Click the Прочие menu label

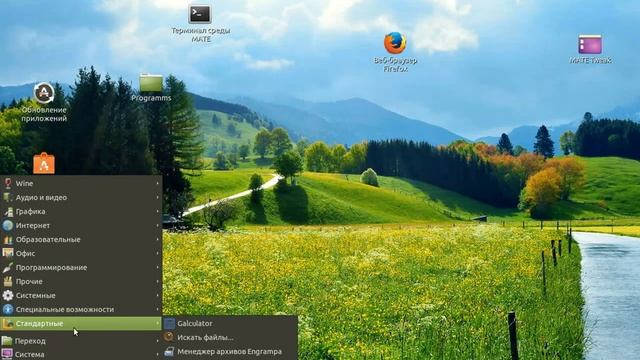[29, 282]
